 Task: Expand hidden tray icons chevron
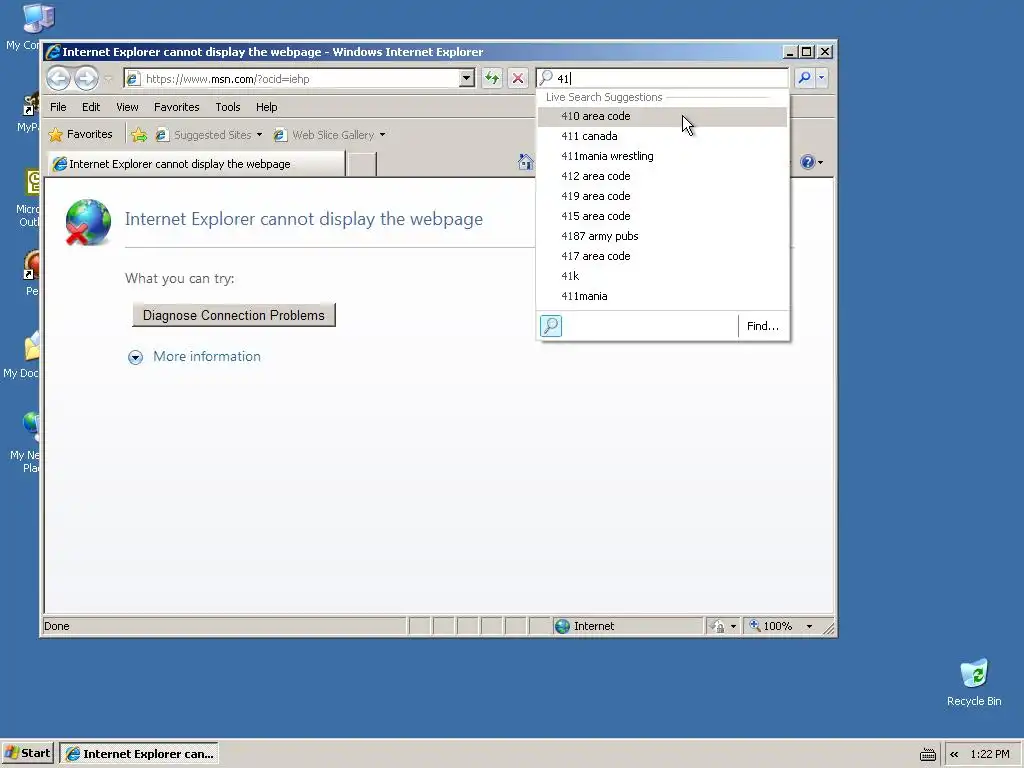tap(954, 754)
